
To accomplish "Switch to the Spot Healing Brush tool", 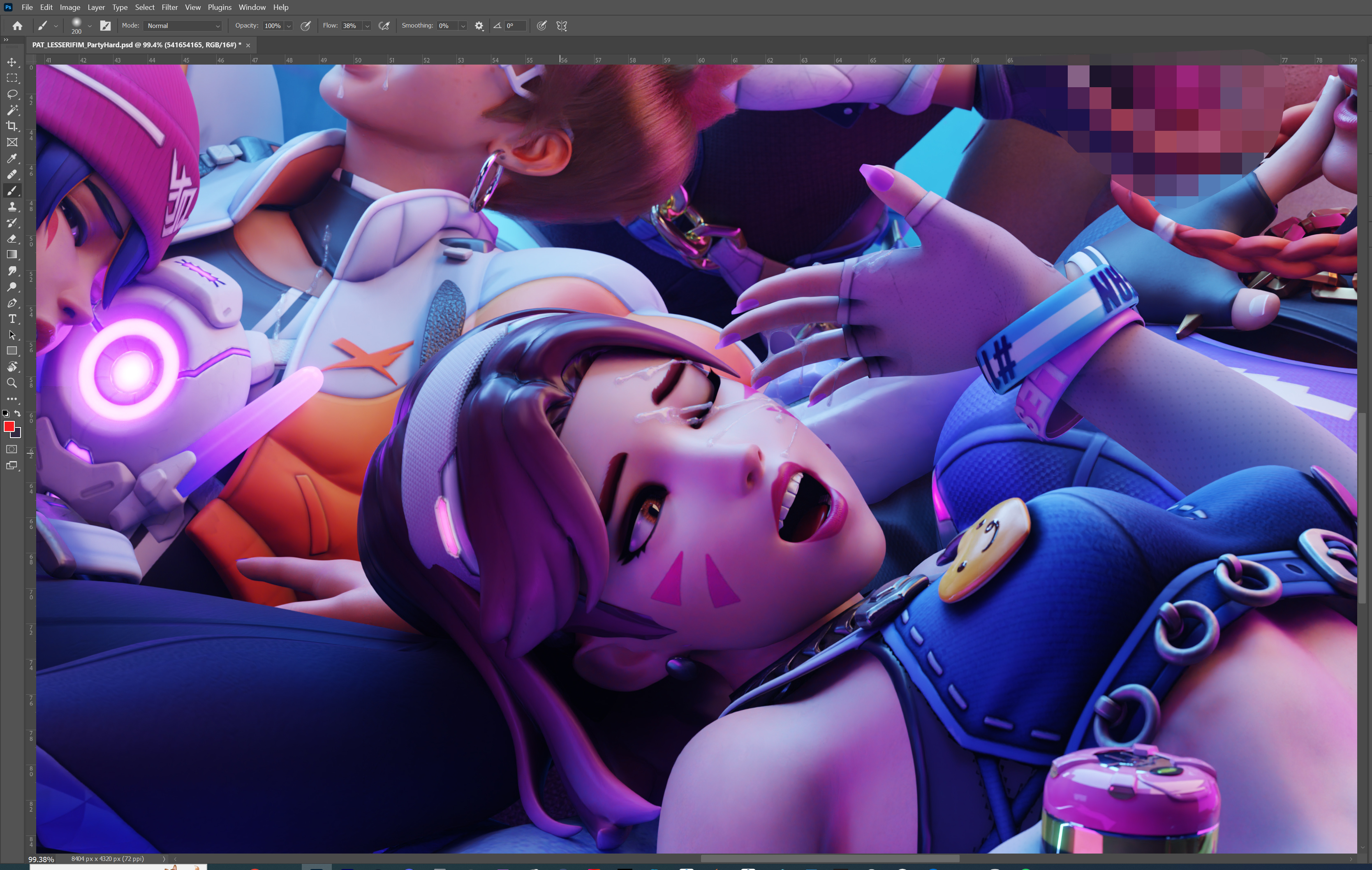I will point(12,174).
